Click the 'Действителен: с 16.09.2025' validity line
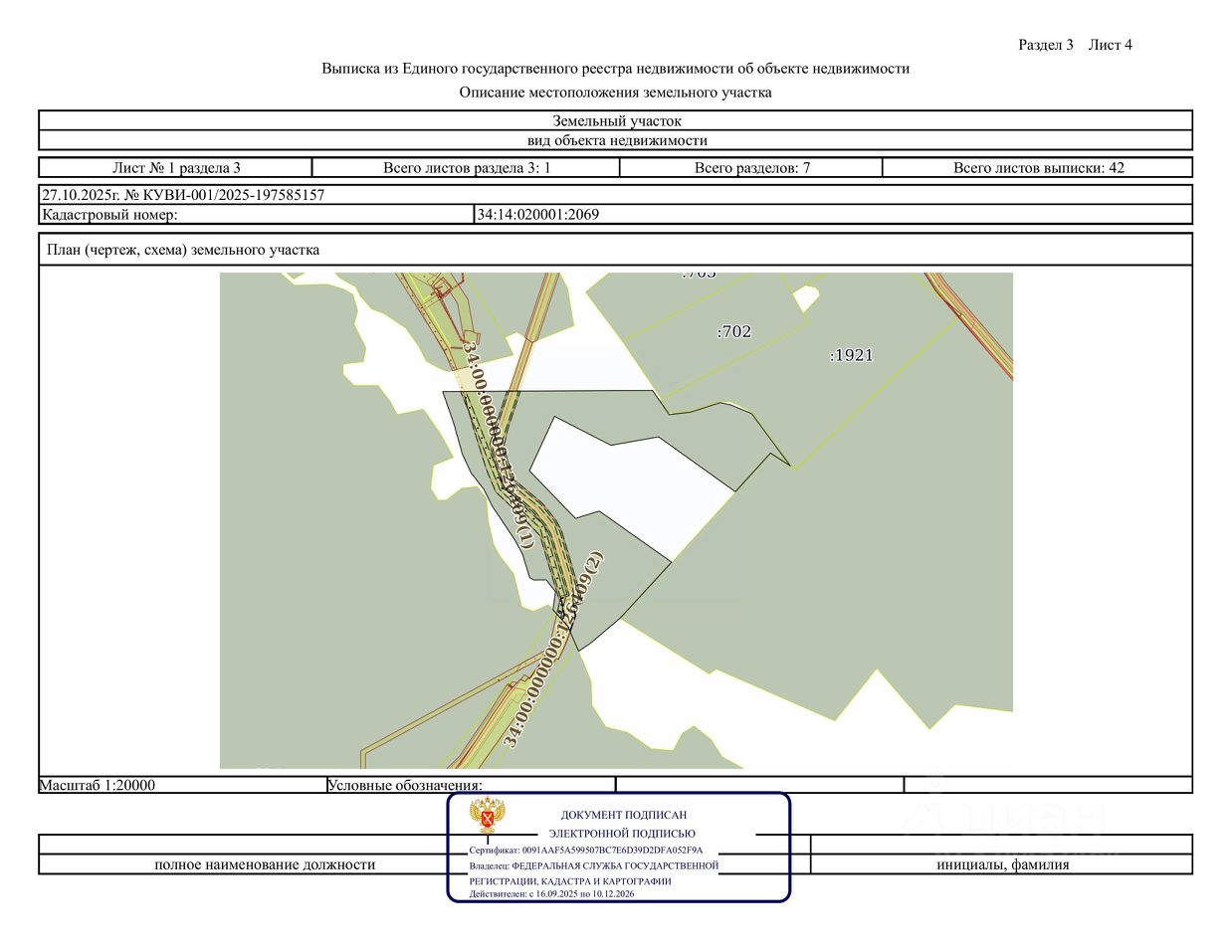This screenshot has width=1232, height=952. pyautogui.click(x=552, y=893)
